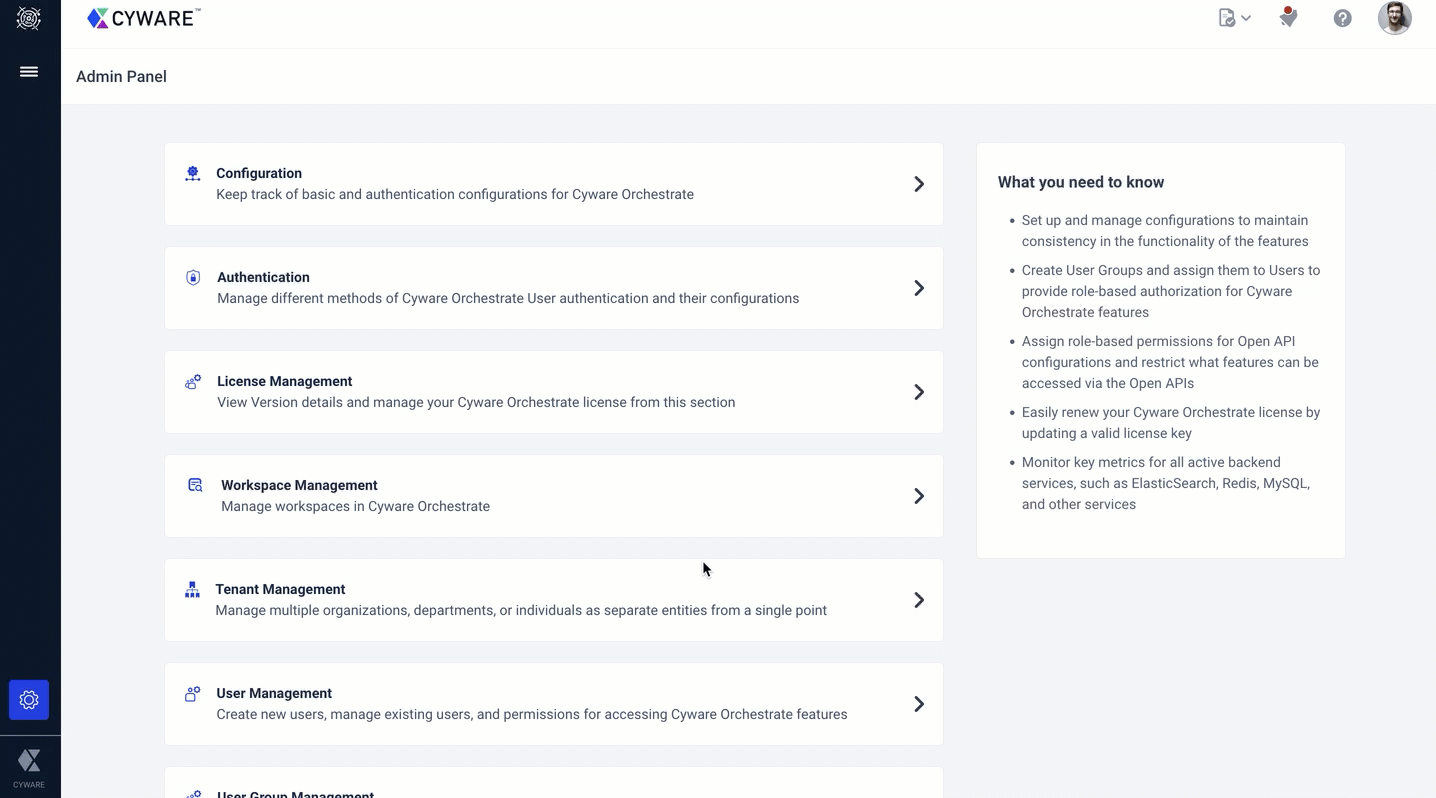
Task: Click the CYWARE brand logo in header
Action: tap(144, 18)
